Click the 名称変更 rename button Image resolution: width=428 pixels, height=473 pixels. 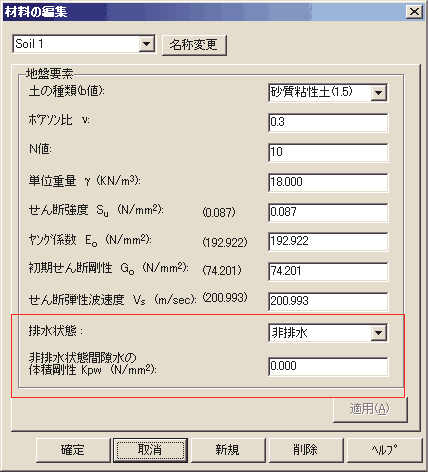click(x=194, y=45)
